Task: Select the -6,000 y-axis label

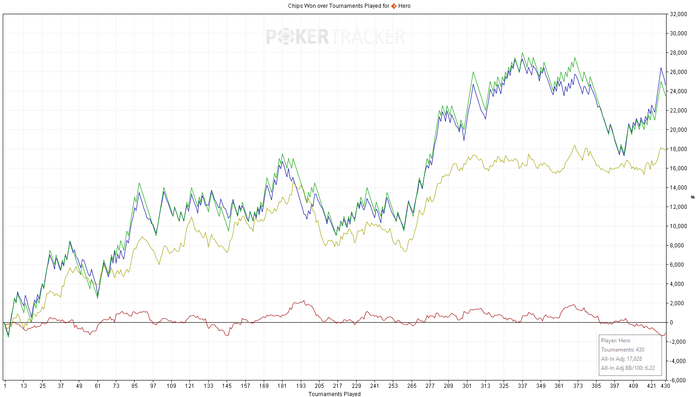Action: click(x=678, y=380)
